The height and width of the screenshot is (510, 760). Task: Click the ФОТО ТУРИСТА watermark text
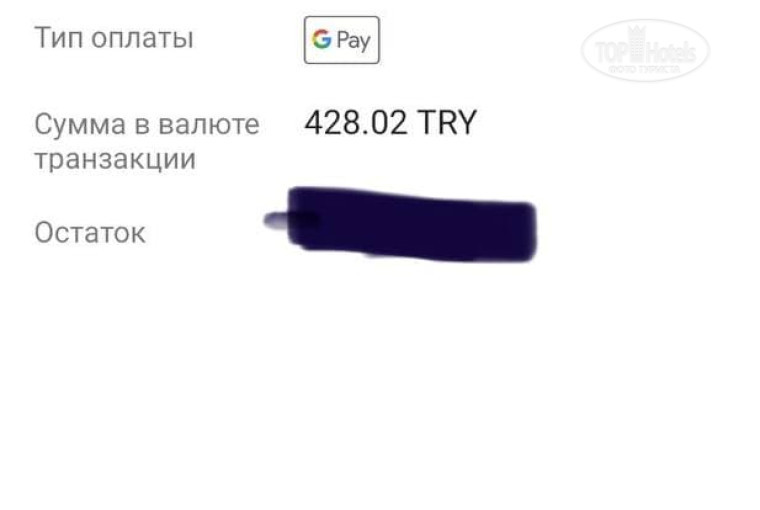[x=644, y=69]
